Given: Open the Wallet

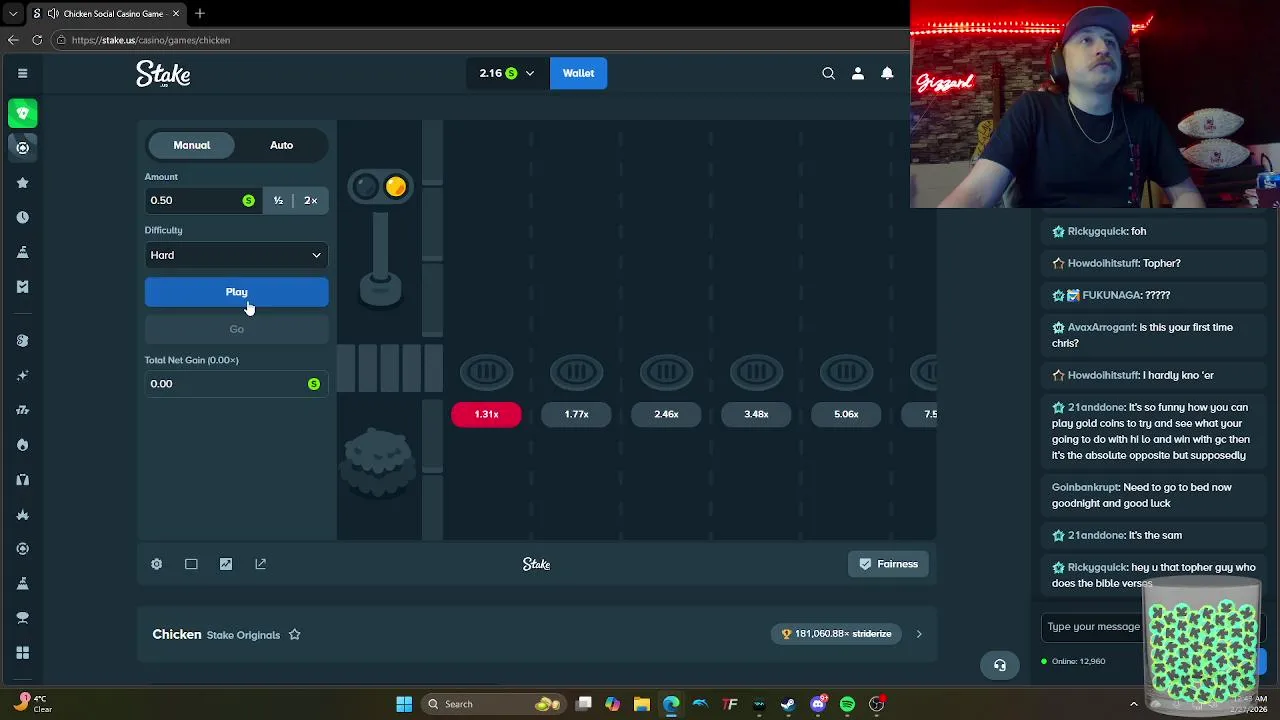Looking at the screenshot, I should click(578, 73).
